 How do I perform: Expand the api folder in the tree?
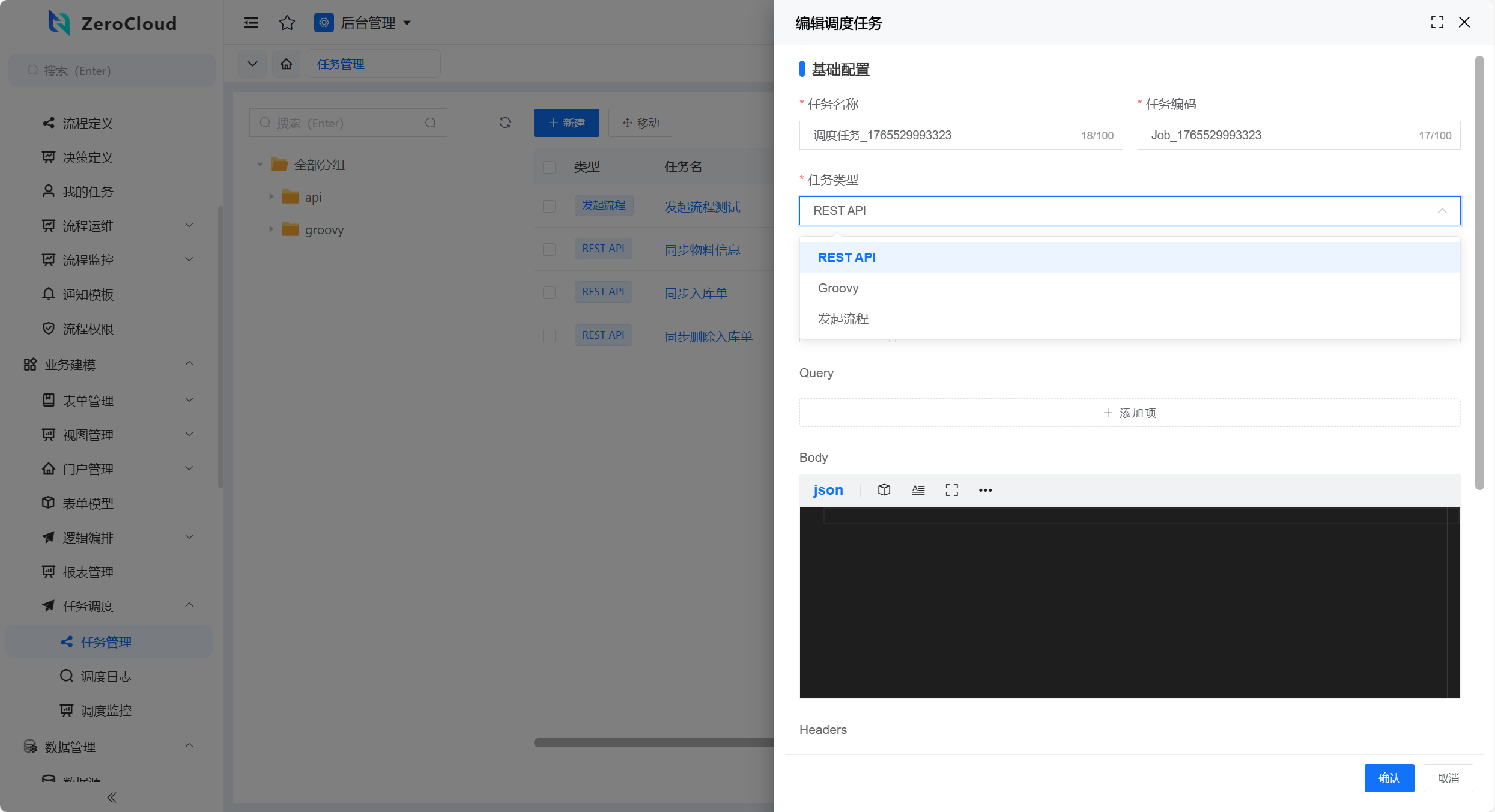(271, 197)
